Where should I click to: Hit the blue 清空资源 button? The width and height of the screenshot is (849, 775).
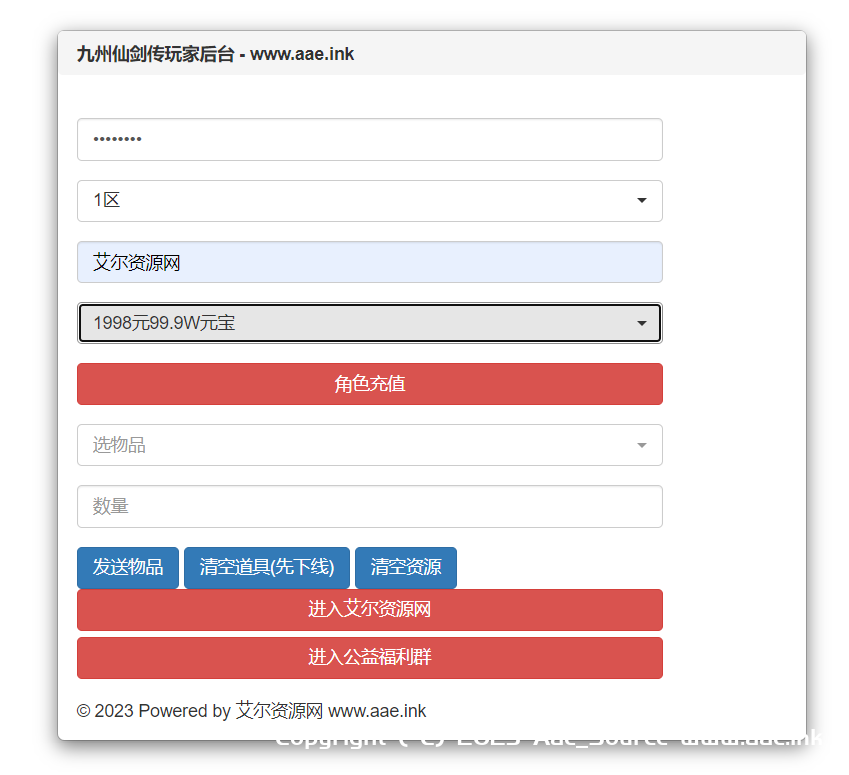pos(405,568)
